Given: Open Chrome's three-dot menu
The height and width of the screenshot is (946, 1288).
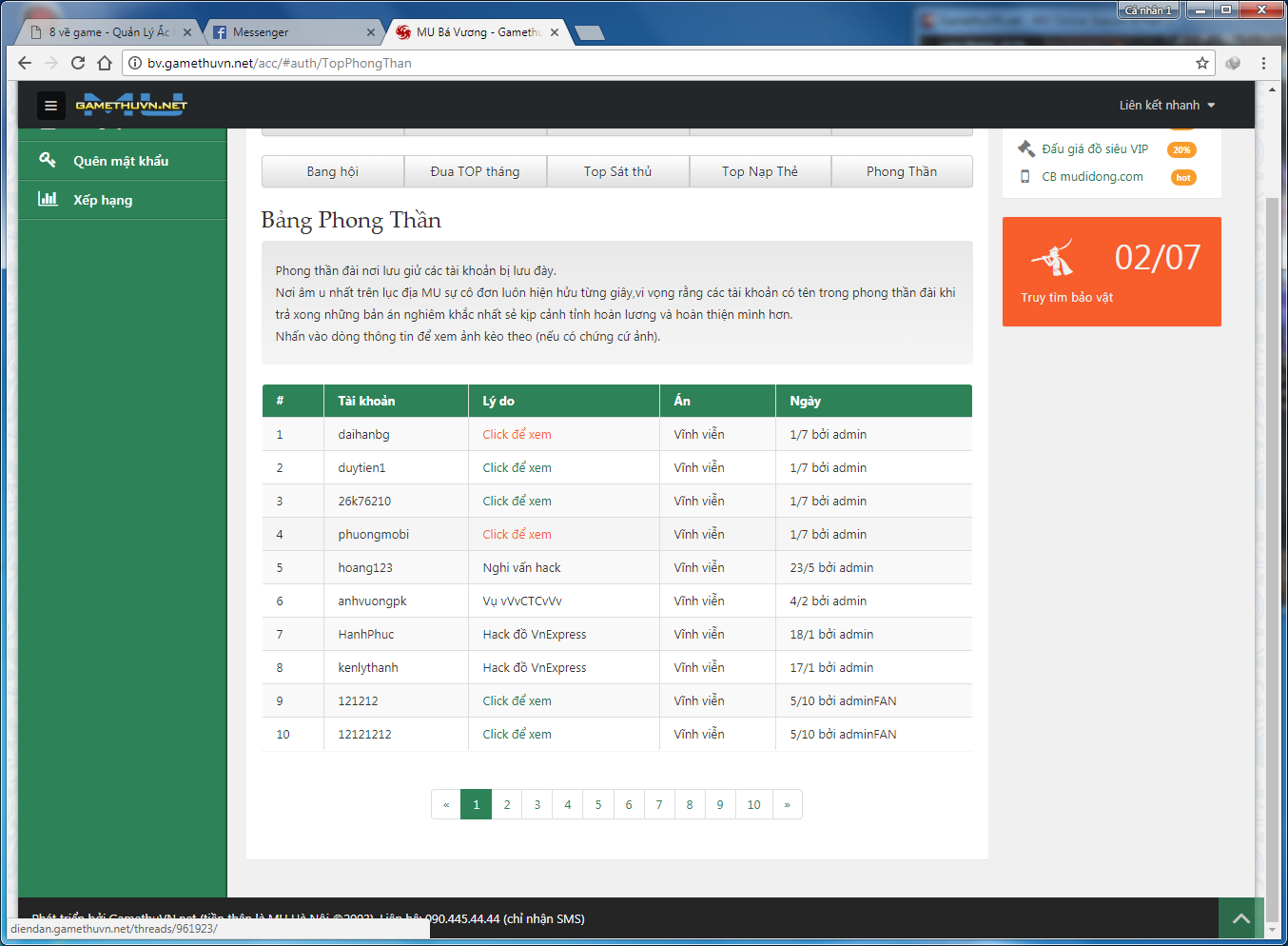Looking at the screenshot, I should tap(1263, 63).
